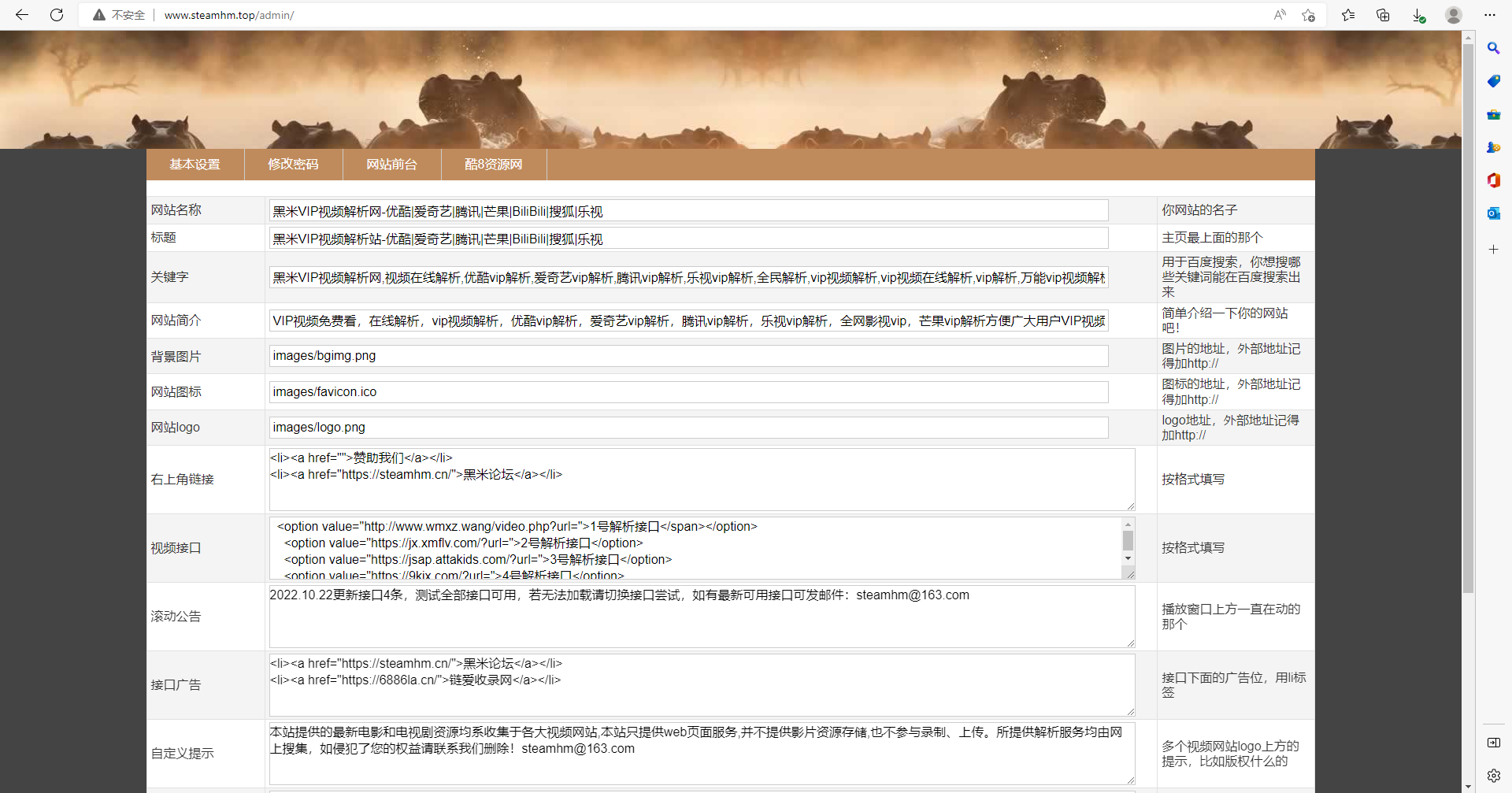Open the sidebar games icon
This screenshot has height=793, width=1512.
click(1493, 147)
